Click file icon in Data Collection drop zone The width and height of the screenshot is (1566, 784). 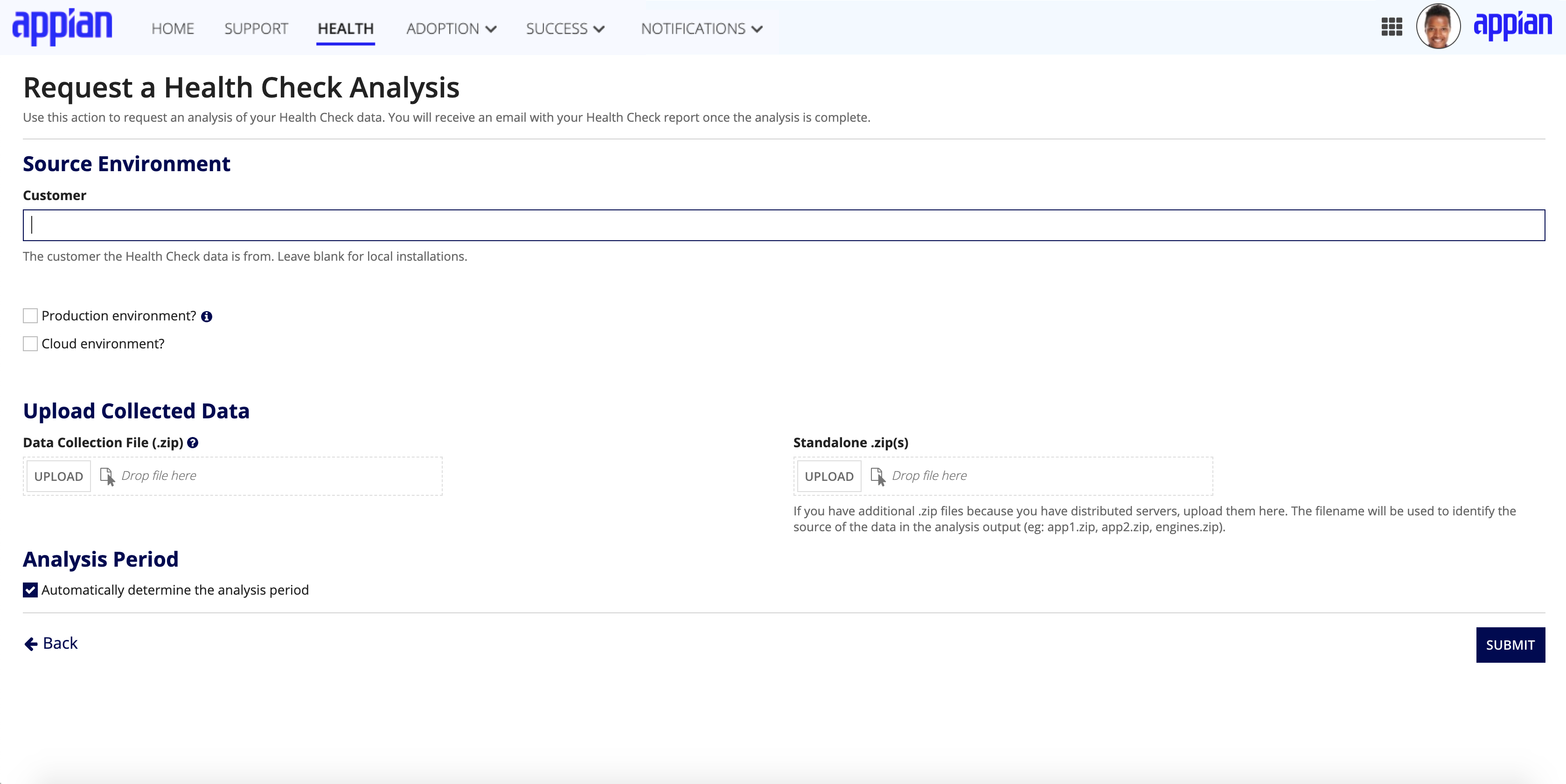(x=107, y=477)
